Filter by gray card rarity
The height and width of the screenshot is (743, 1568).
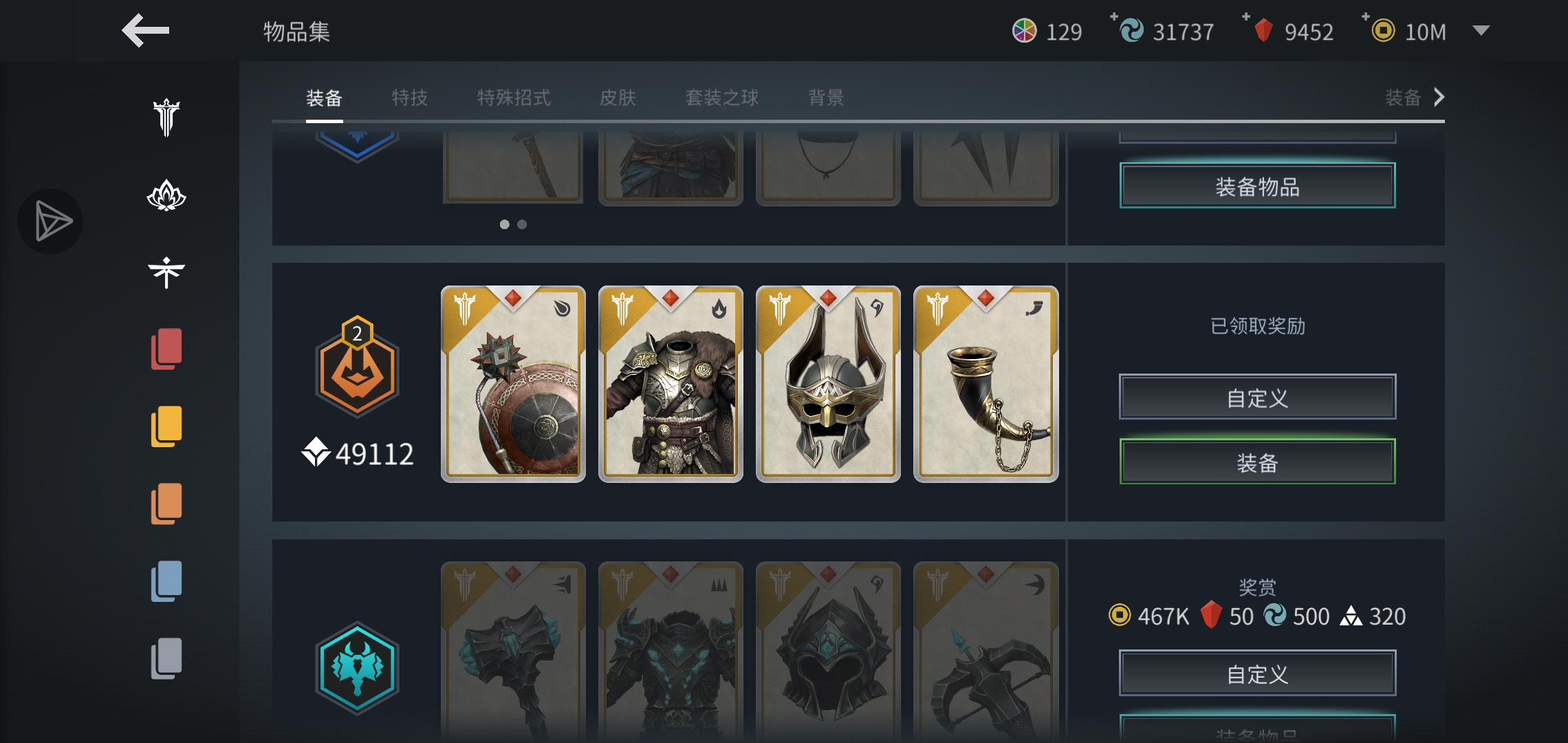point(166,658)
